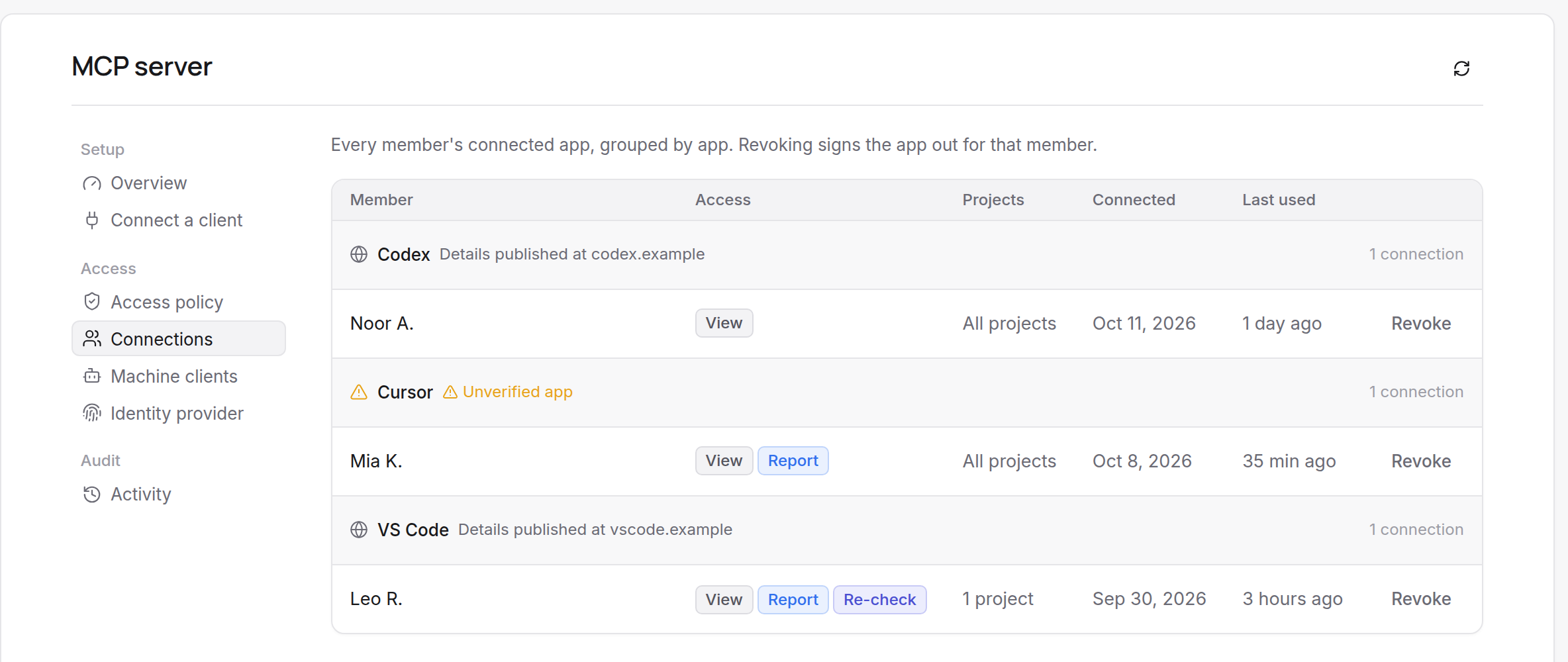
Task: Click the Access column header
Action: click(723, 200)
